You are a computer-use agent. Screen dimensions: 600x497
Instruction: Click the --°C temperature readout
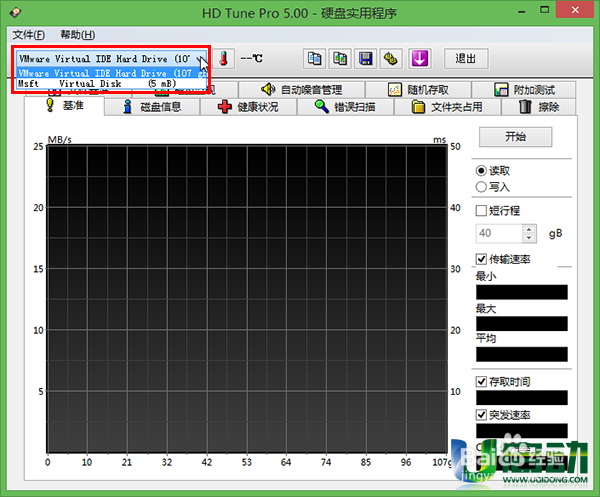coord(252,59)
